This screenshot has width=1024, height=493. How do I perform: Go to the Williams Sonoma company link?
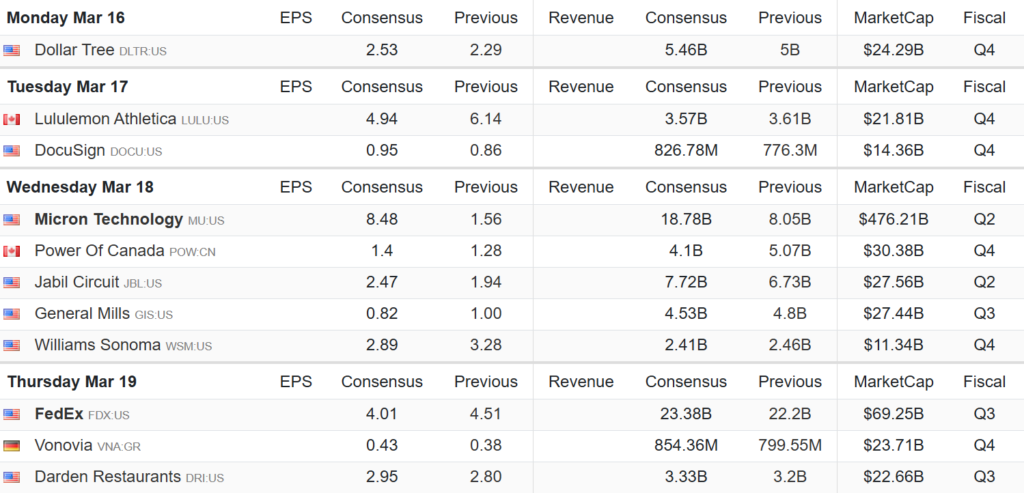pyautogui.click(x=97, y=345)
